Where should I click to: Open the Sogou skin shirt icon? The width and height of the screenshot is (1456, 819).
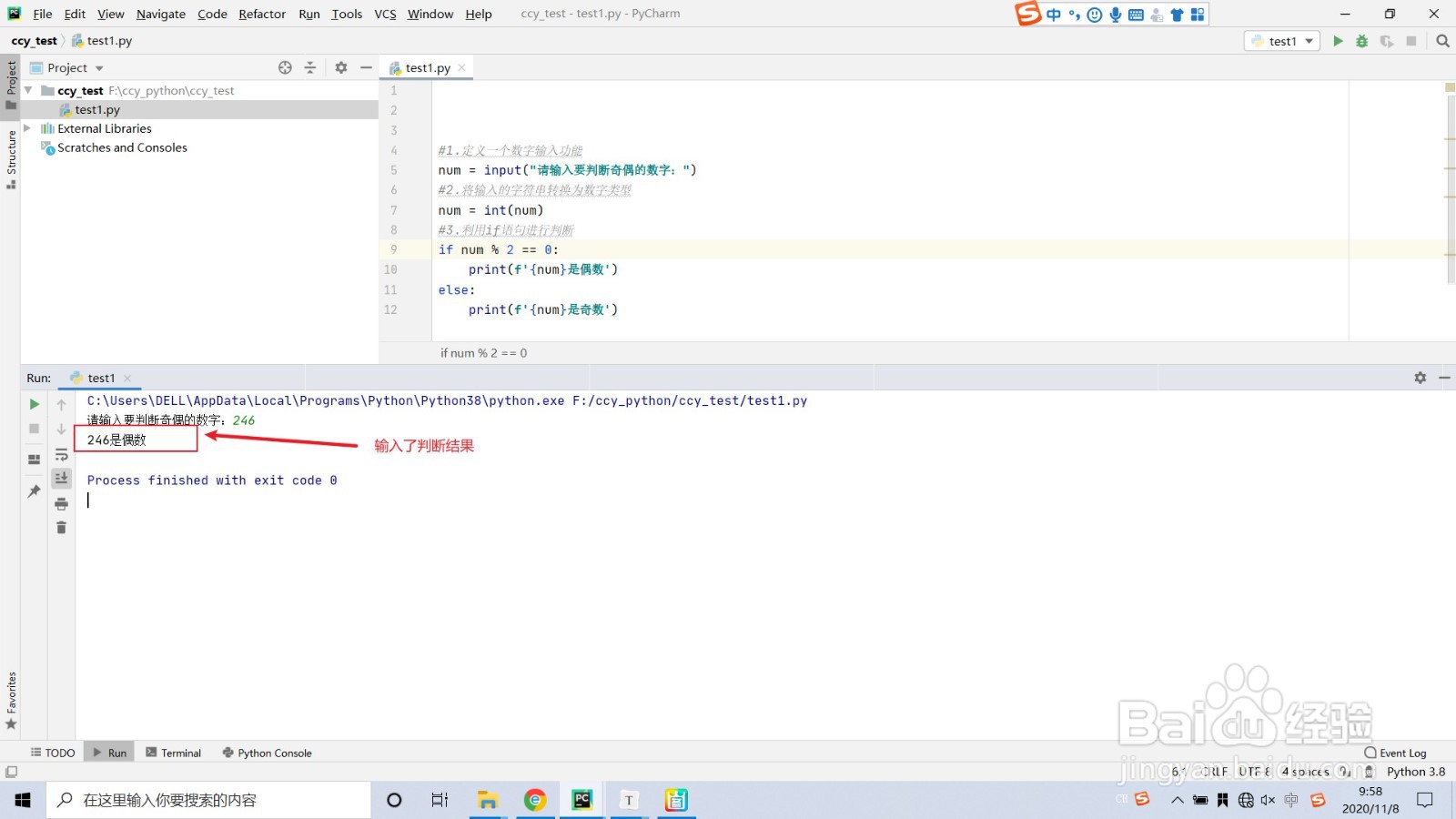tap(1177, 15)
